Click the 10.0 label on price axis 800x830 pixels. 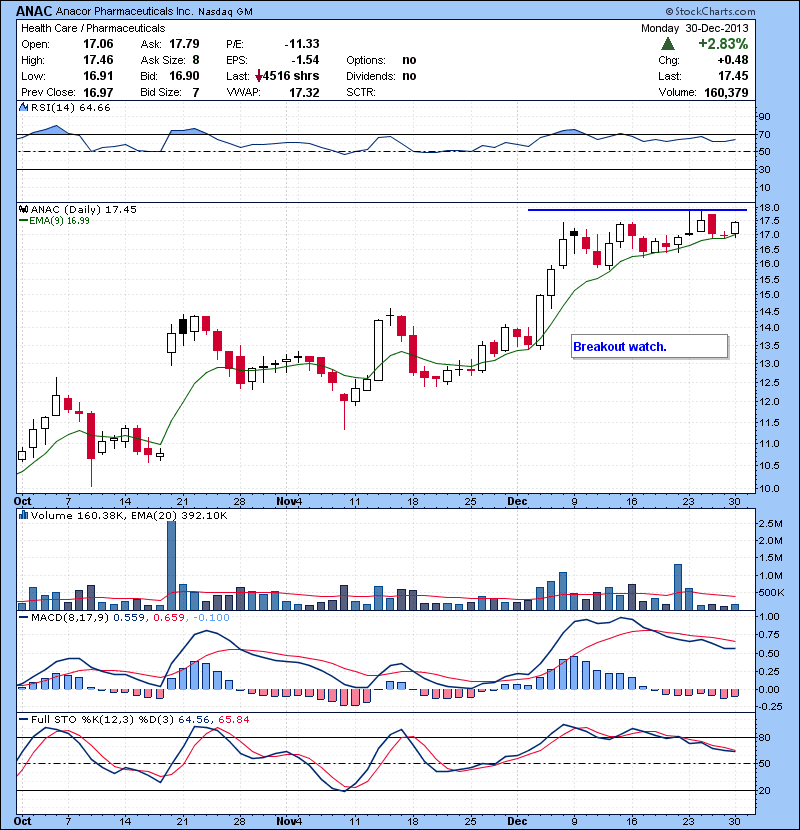769,488
